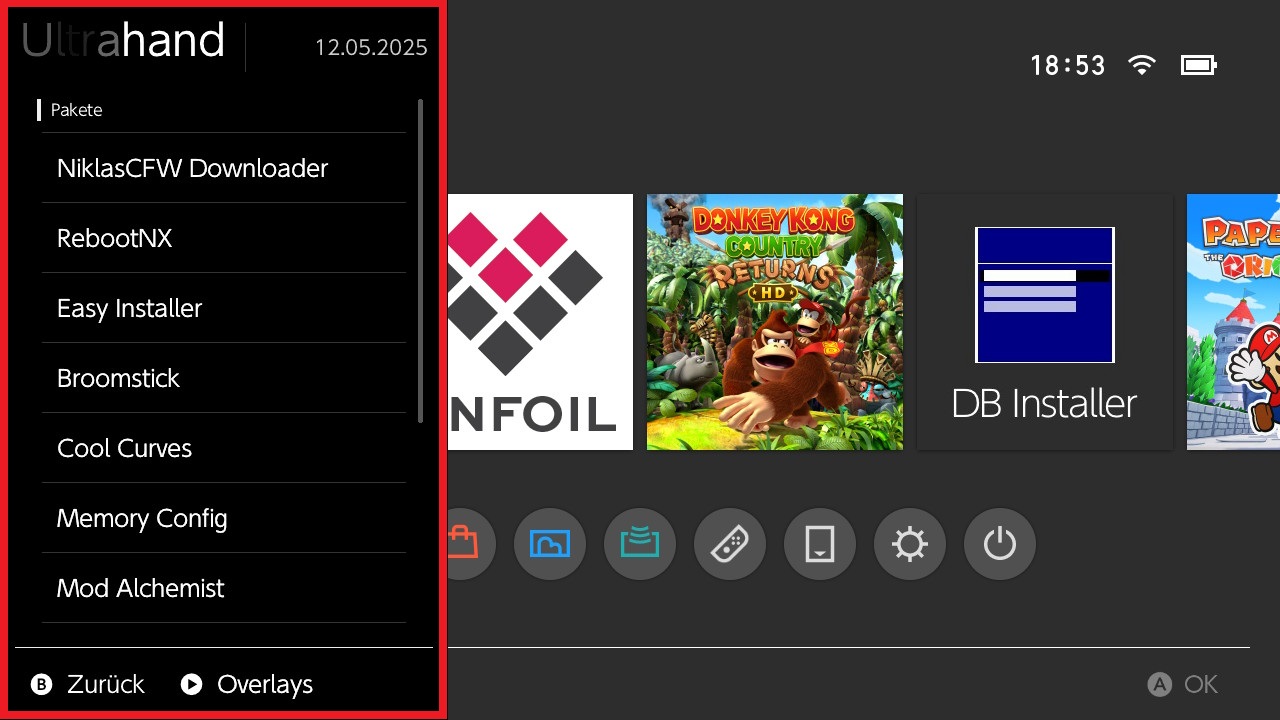The height and width of the screenshot is (720, 1280).
Task: Open the Power/Sleep Mode icon
Action: click(1000, 545)
